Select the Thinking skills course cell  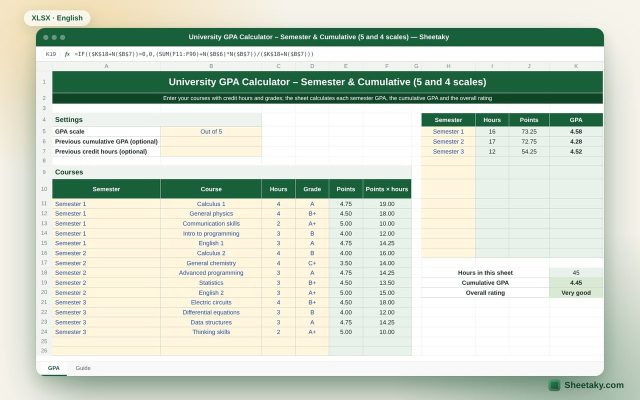[x=211, y=332]
